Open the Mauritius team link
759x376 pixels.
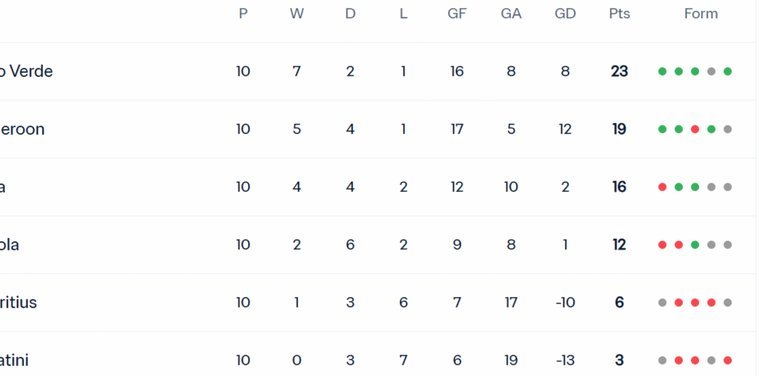[x=18, y=302]
